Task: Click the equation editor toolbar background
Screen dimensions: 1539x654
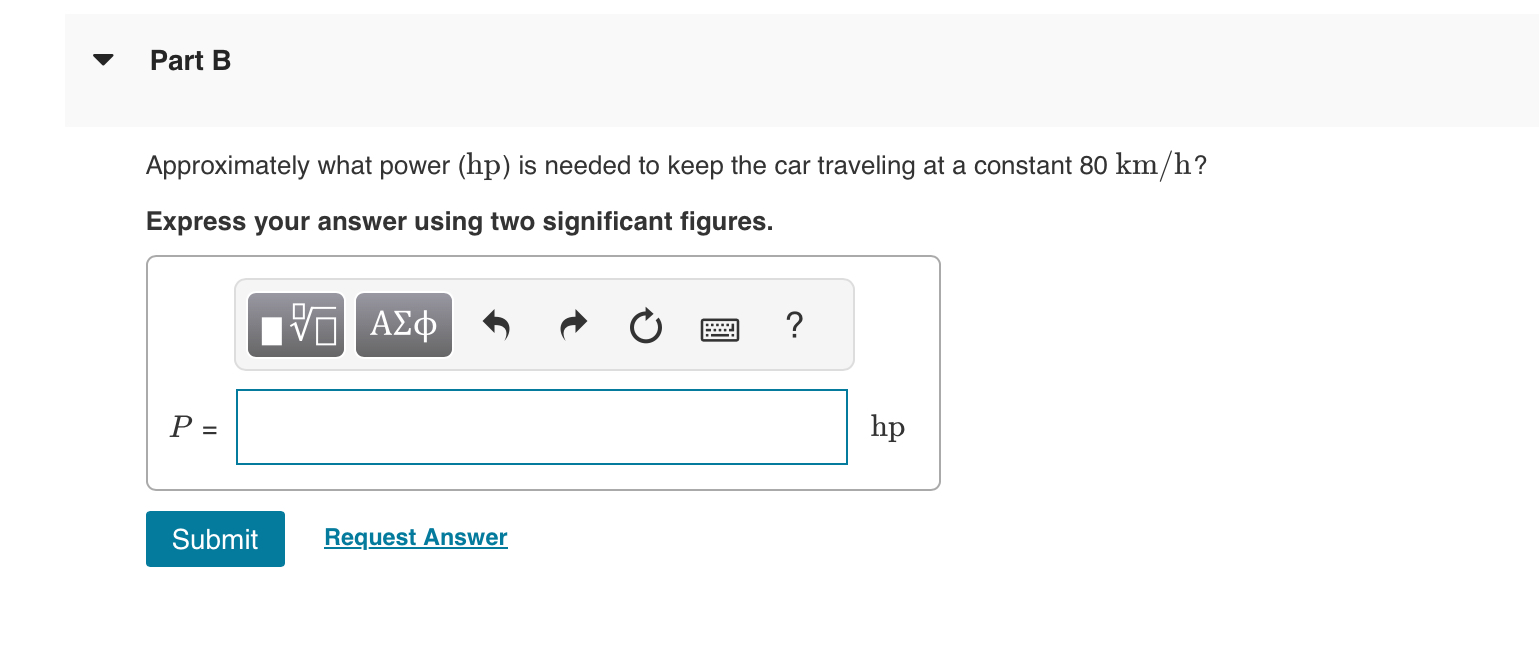Action: [545, 325]
